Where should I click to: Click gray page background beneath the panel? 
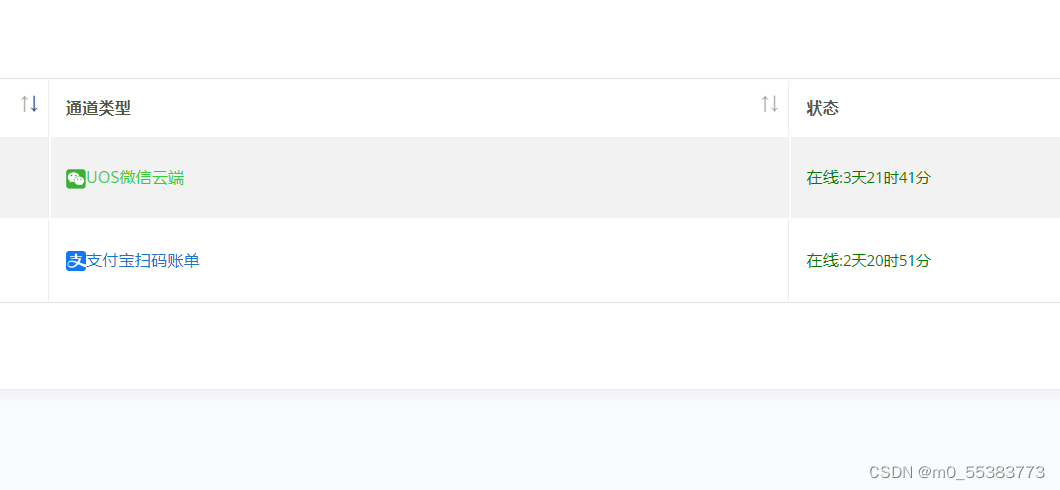tap(433, 439)
